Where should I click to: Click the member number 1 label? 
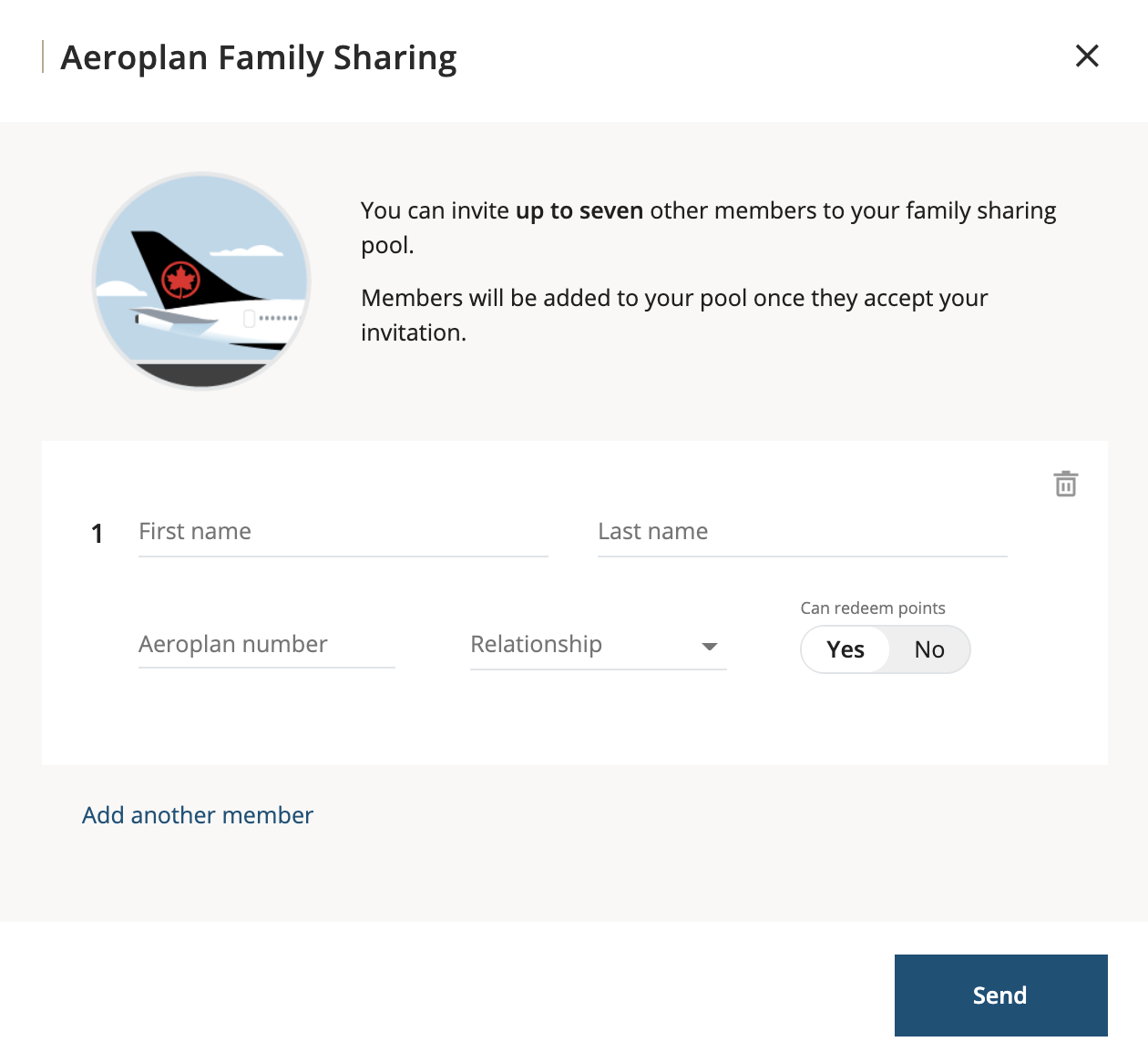tap(97, 534)
